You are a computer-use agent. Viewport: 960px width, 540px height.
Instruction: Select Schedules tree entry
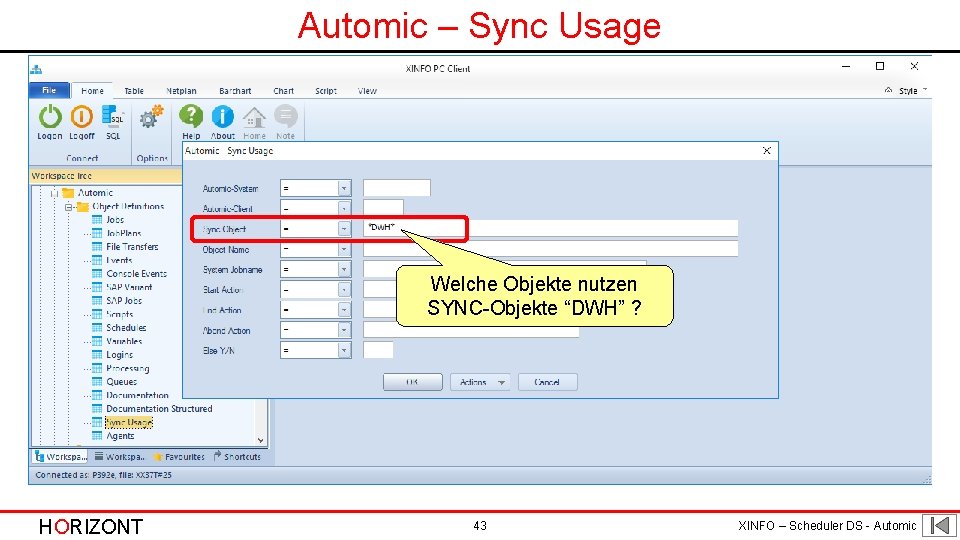point(126,328)
